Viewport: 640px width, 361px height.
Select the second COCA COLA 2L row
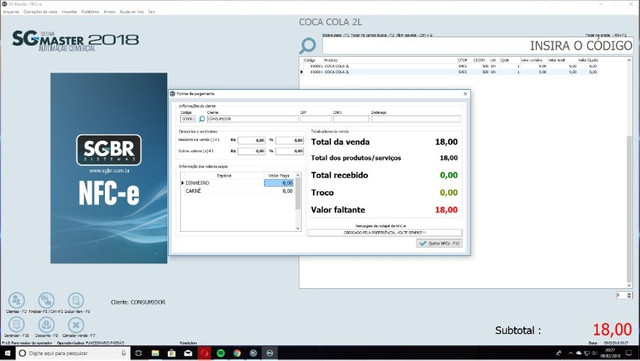(449, 72)
